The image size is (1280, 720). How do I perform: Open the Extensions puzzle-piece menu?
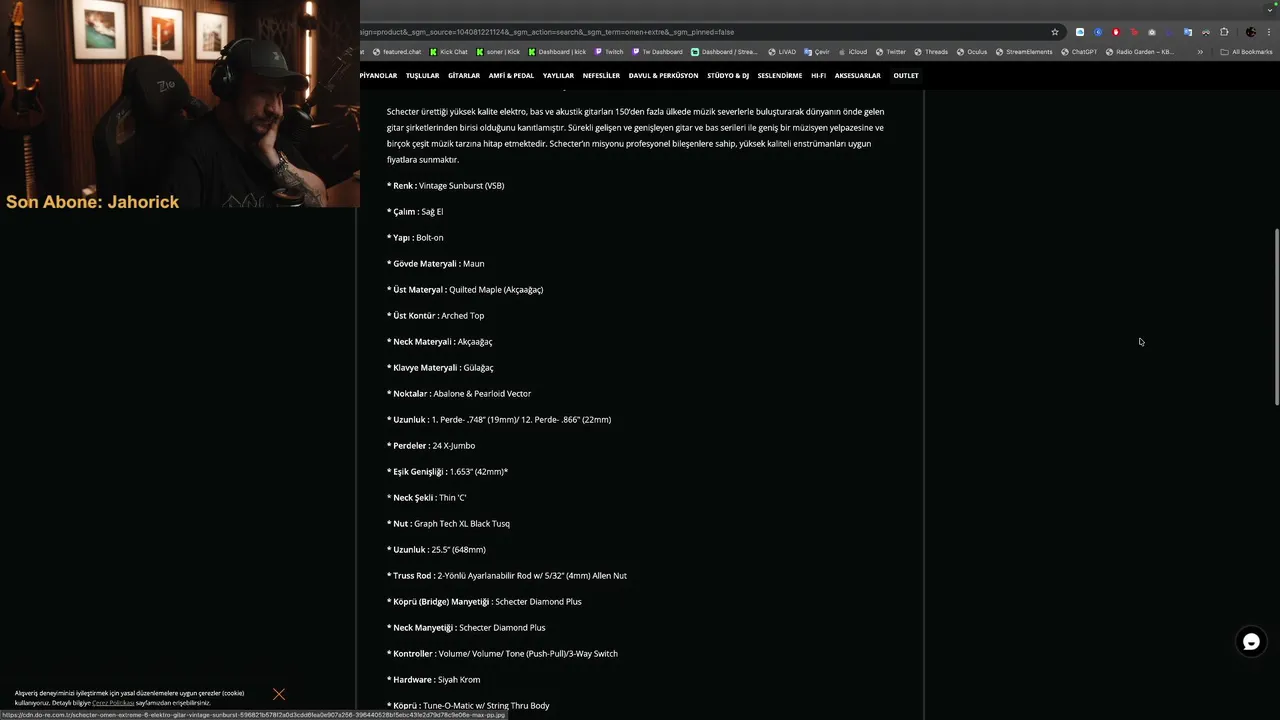pos(1224,32)
